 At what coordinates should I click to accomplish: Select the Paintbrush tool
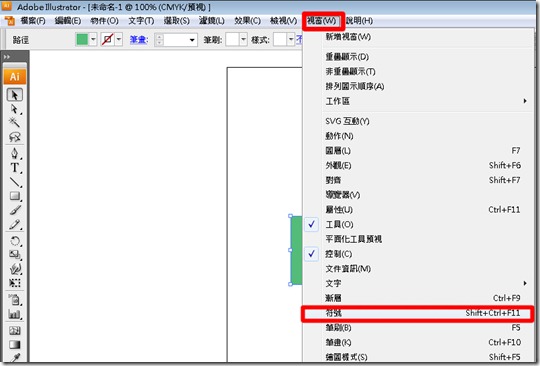(x=15, y=210)
